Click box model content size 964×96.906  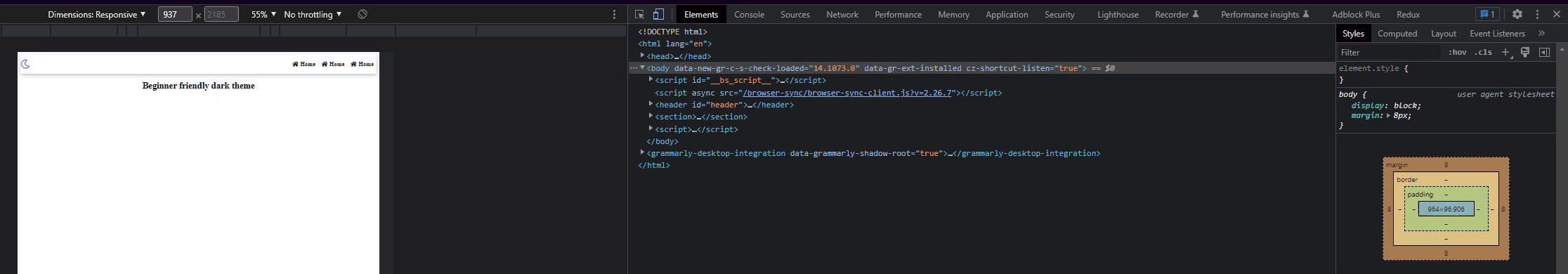[x=1446, y=209]
